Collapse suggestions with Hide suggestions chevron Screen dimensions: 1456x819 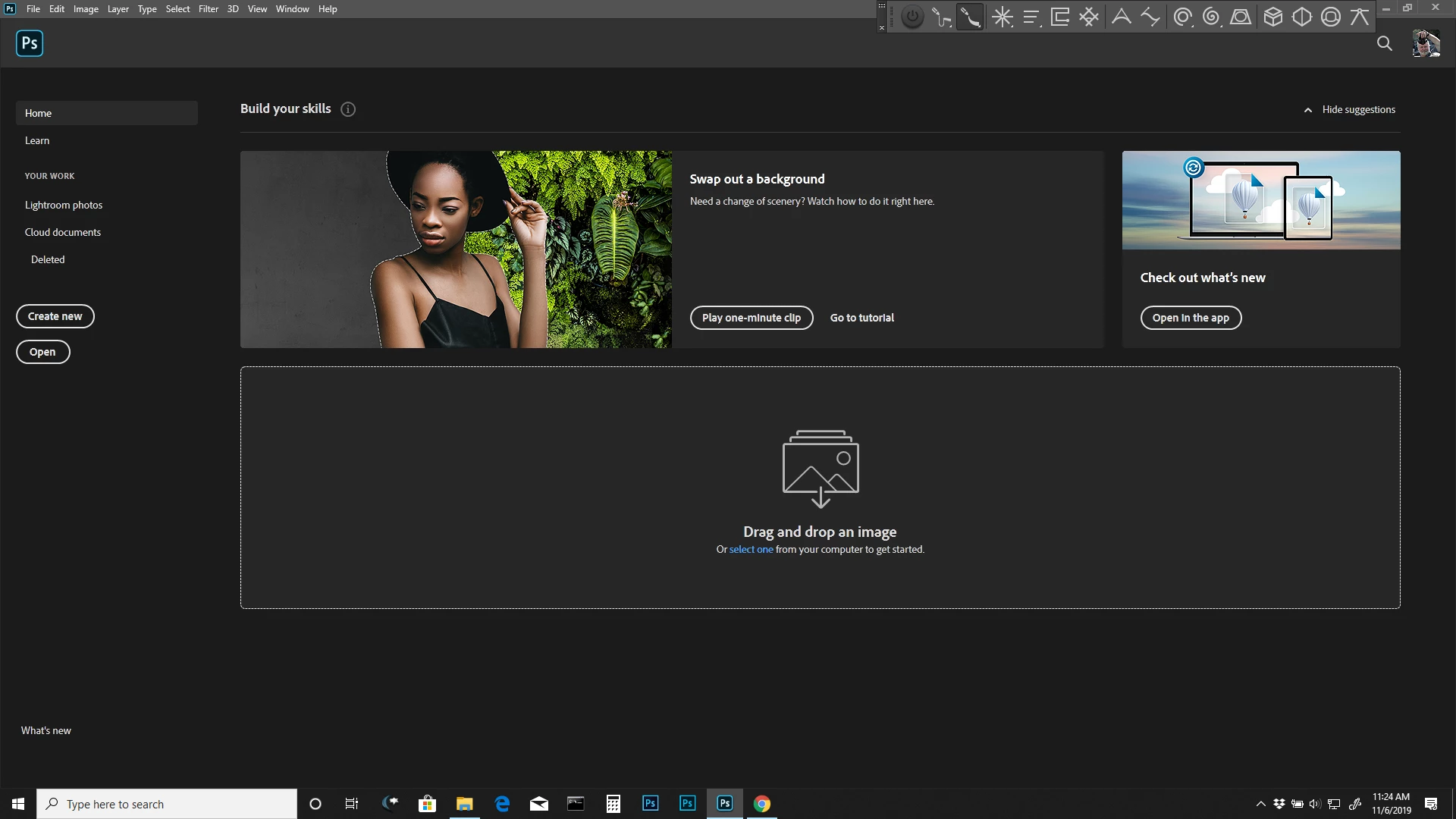1308,110
